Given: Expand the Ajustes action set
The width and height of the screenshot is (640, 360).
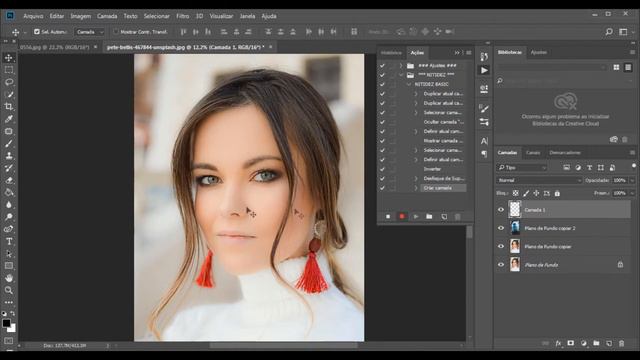Looking at the screenshot, I should pyautogui.click(x=401, y=65).
